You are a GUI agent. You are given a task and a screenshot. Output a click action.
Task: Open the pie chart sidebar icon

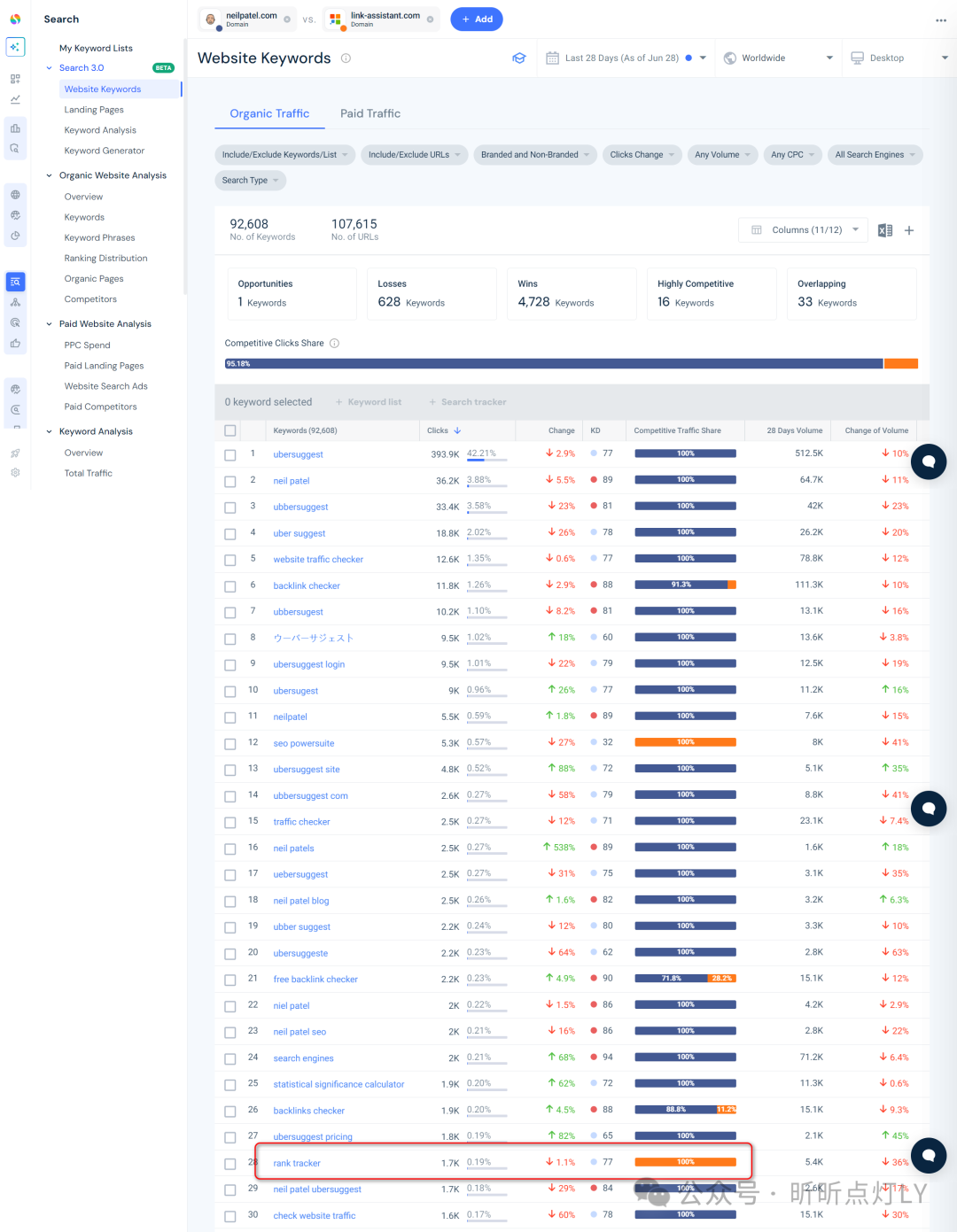(x=15, y=236)
